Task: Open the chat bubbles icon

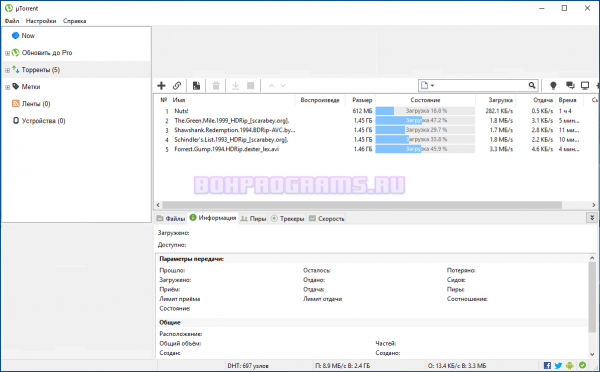Action: pyautogui.click(x=570, y=86)
